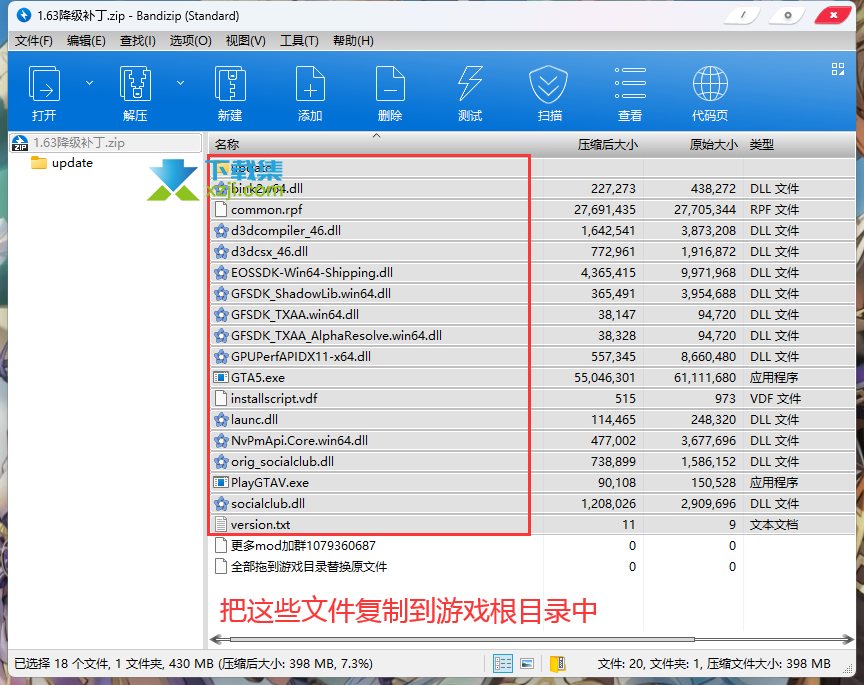Screen dimensions: 864x685
Task: Select GFSDK_TXAA.win64.dll file
Action: point(532,314)
